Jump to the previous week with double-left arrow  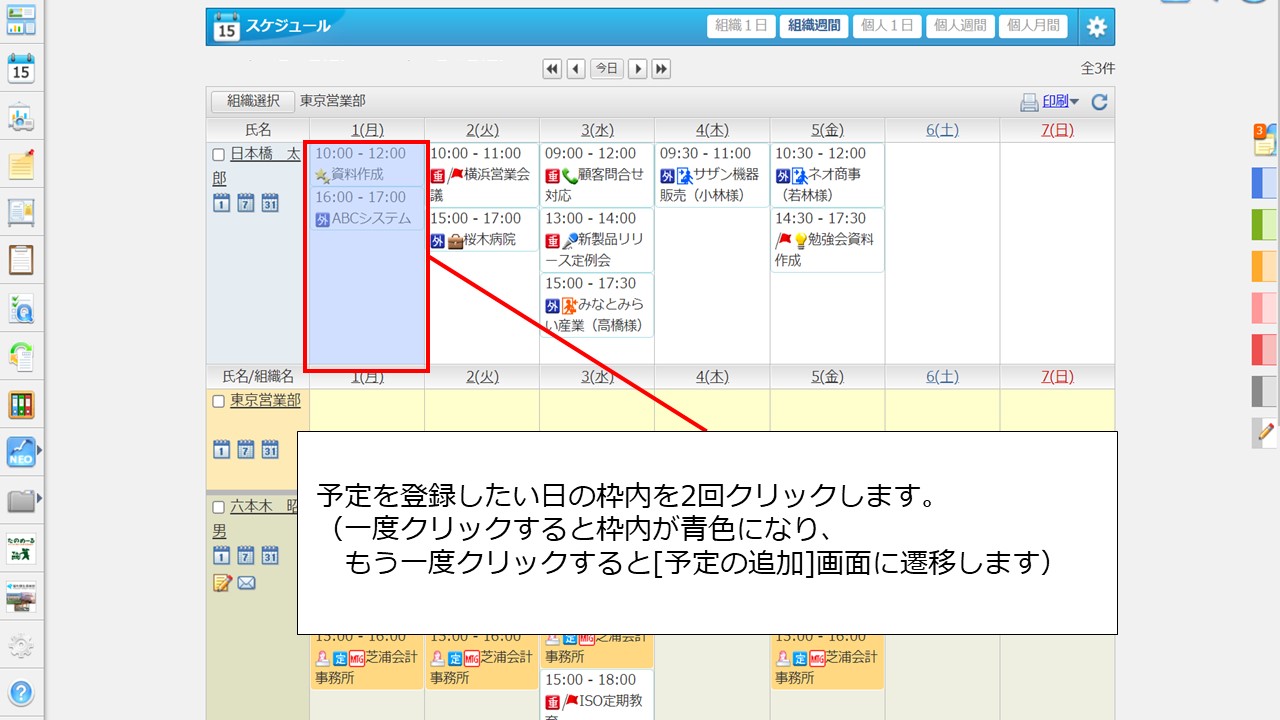pos(552,69)
